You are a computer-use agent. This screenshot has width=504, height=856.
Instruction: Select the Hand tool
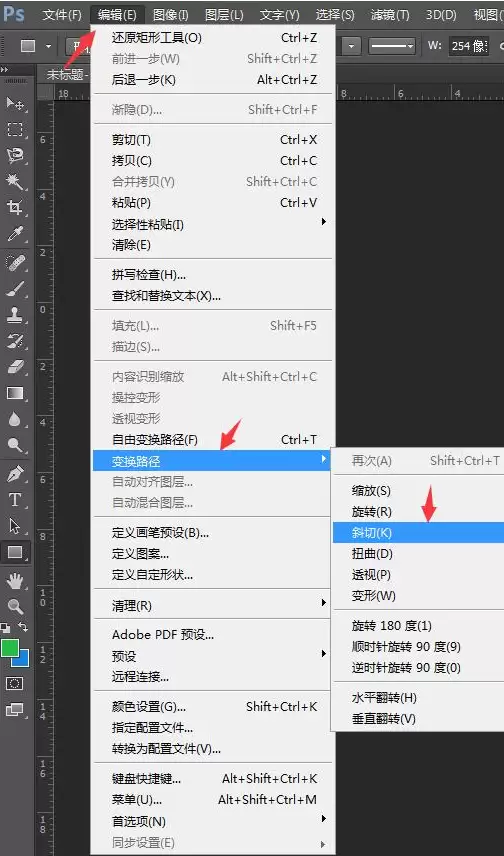point(15,581)
